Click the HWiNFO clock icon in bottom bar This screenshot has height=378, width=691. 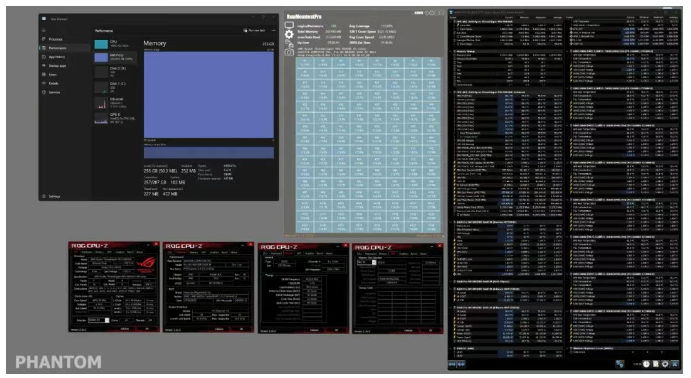[x=646, y=364]
